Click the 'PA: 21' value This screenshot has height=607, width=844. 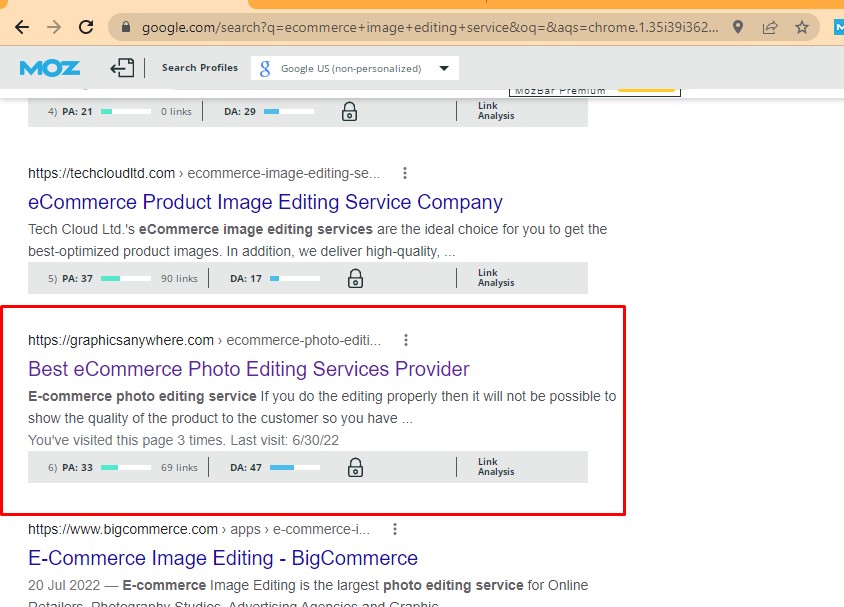[x=77, y=111]
